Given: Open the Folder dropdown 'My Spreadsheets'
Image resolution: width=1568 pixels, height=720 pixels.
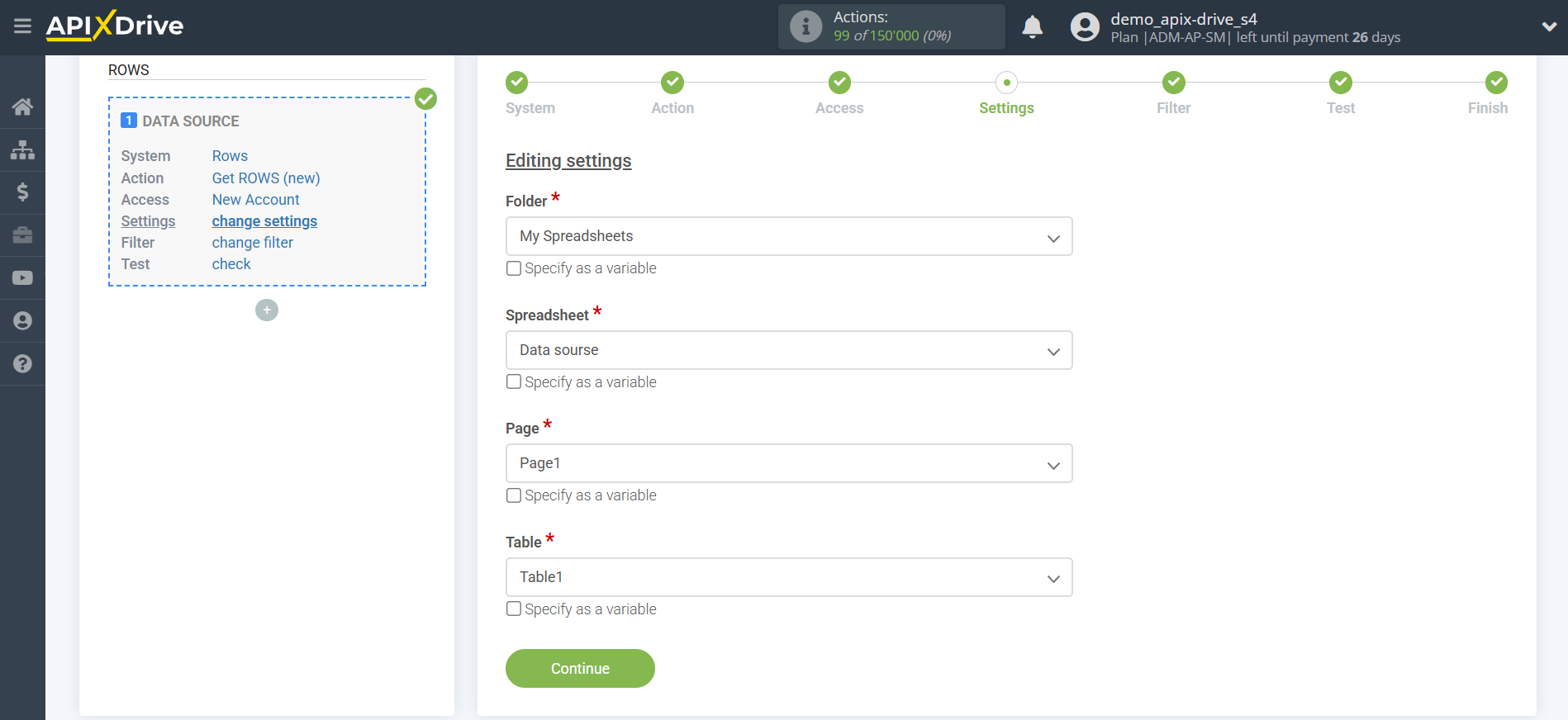Looking at the screenshot, I should point(788,236).
